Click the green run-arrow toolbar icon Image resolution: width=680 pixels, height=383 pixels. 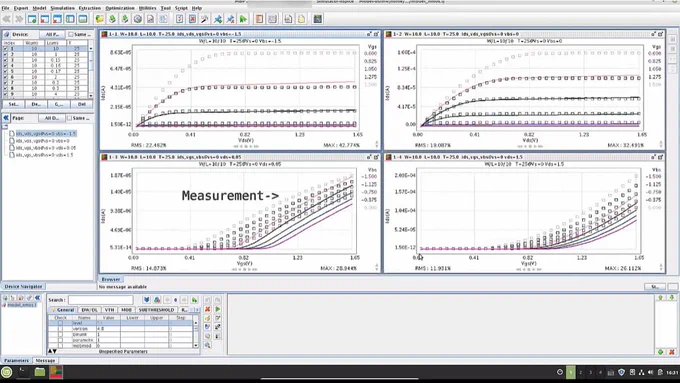[243, 19]
